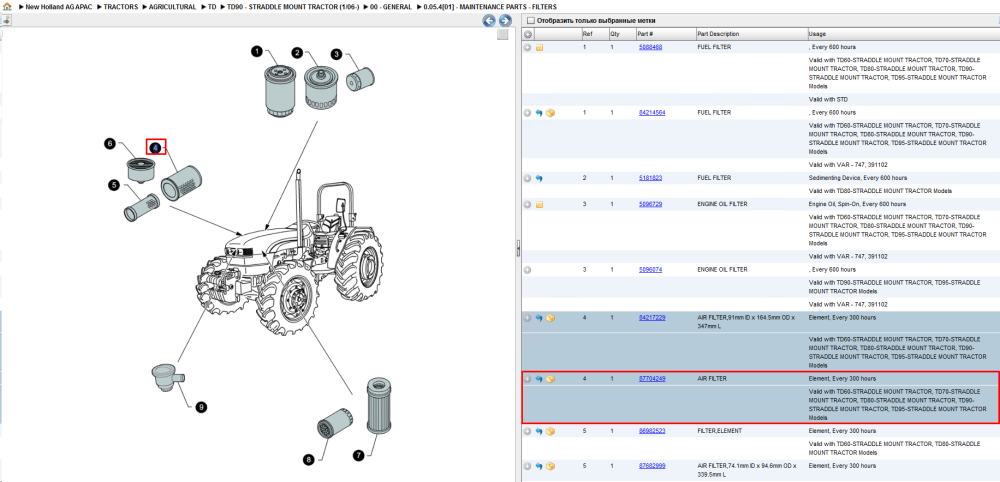Select callout 5 on the diagram
Screen dimensions: 1000x482
tap(114, 186)
